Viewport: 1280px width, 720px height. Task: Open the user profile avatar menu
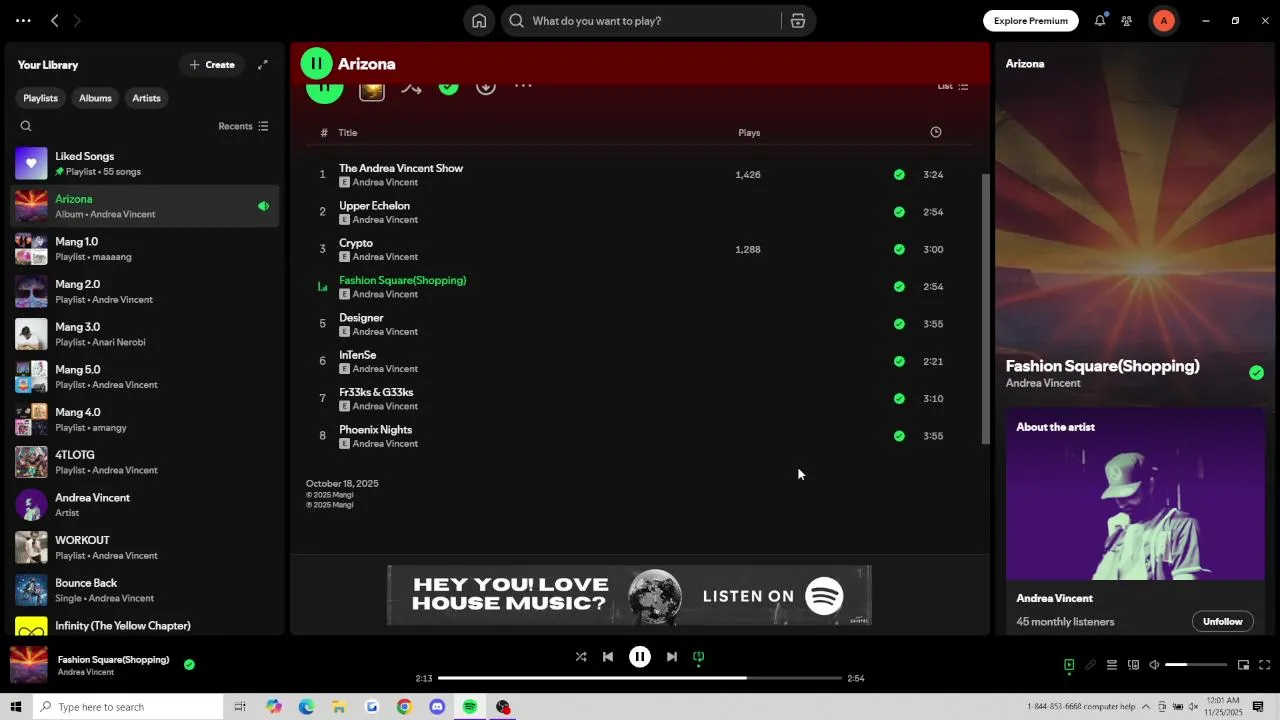point(1163,20)
